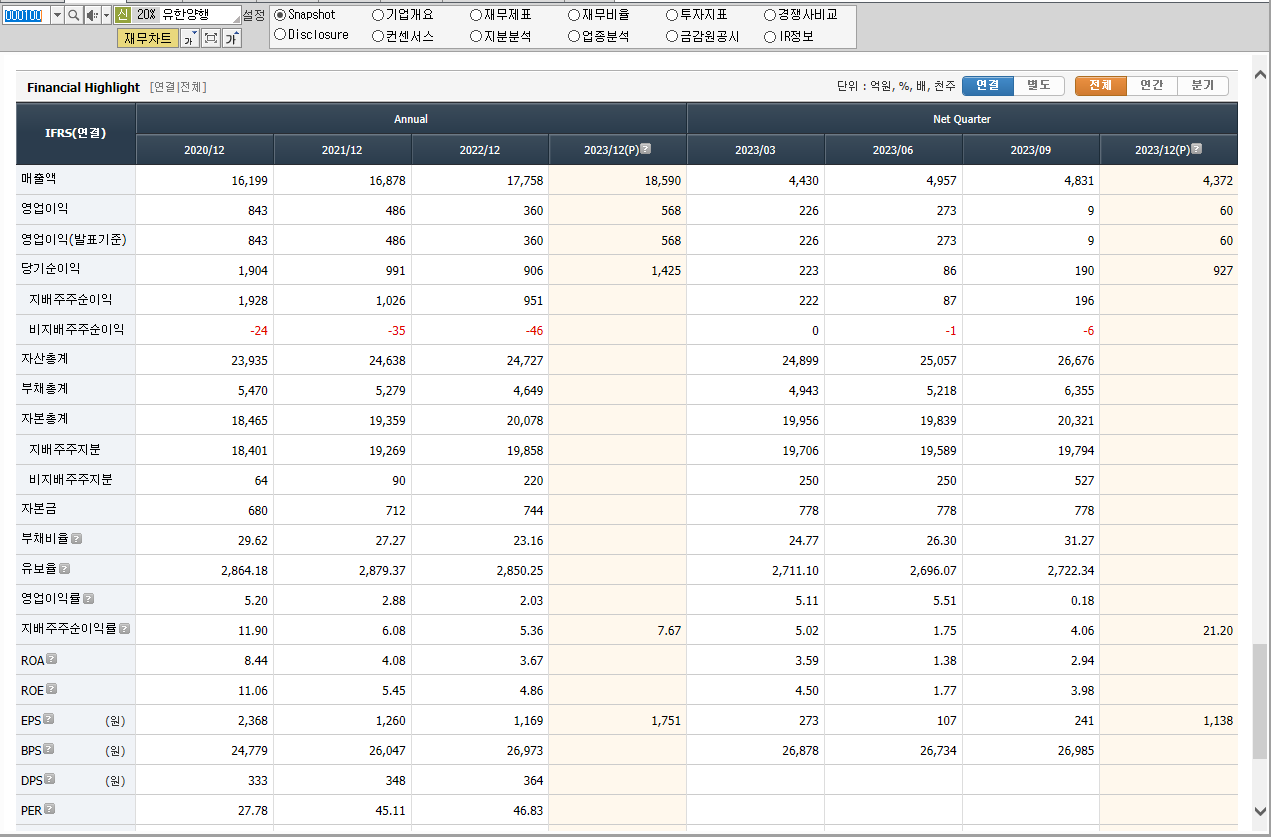
Task: Select the Snapshot radio button
Action: click(280, 15)
